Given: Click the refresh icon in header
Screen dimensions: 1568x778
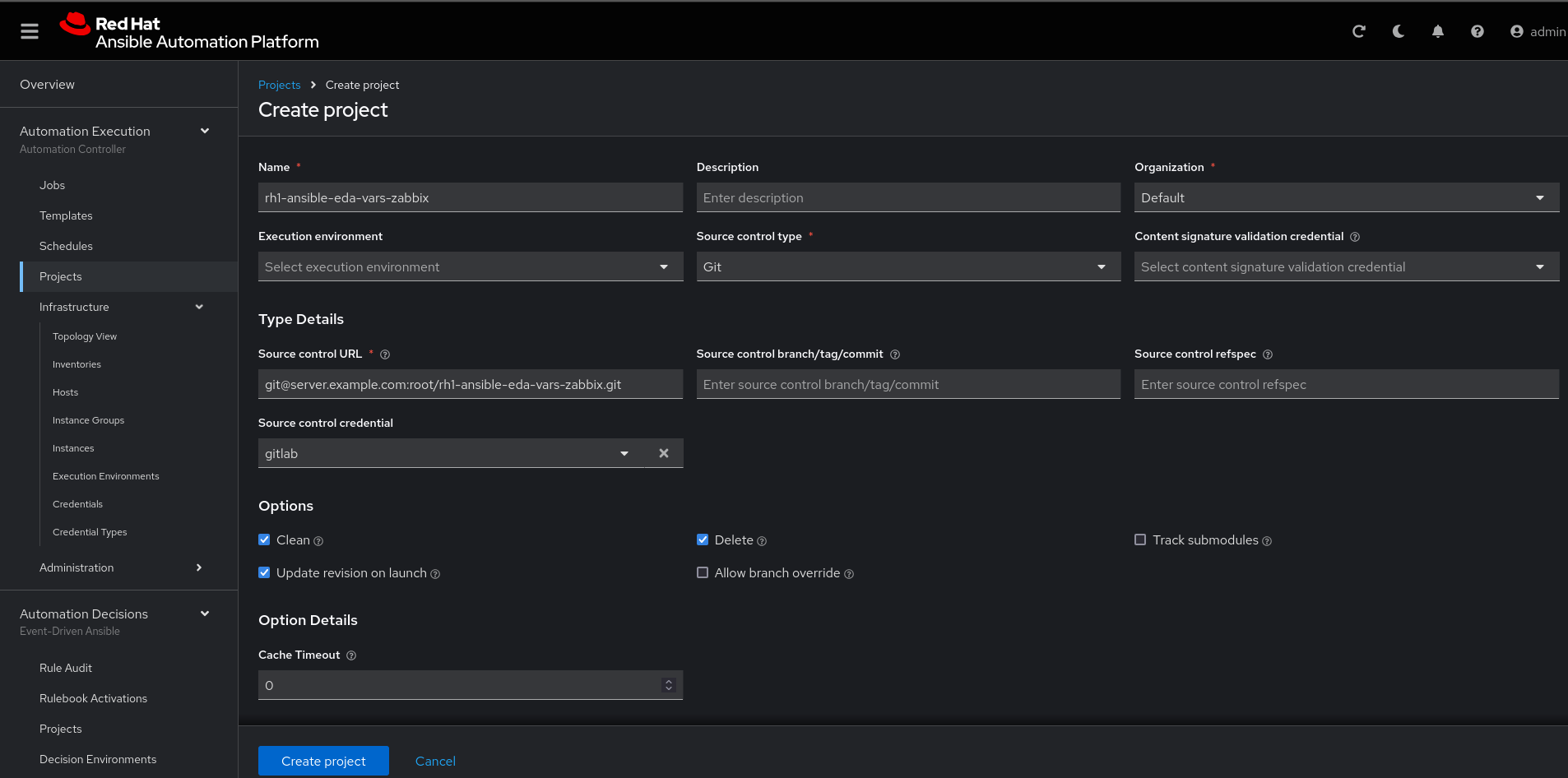Looking at the screenshot, I should (1359, 31).
